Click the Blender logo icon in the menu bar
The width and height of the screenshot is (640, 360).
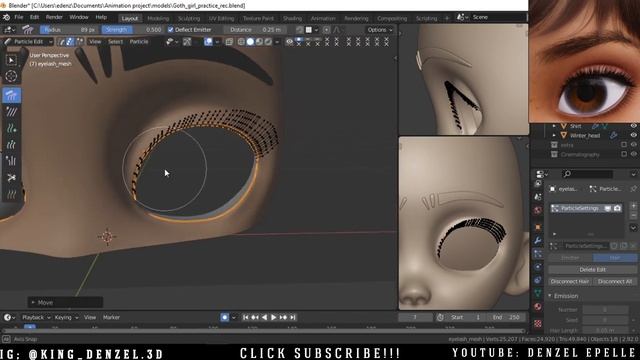tap(7, 18)
